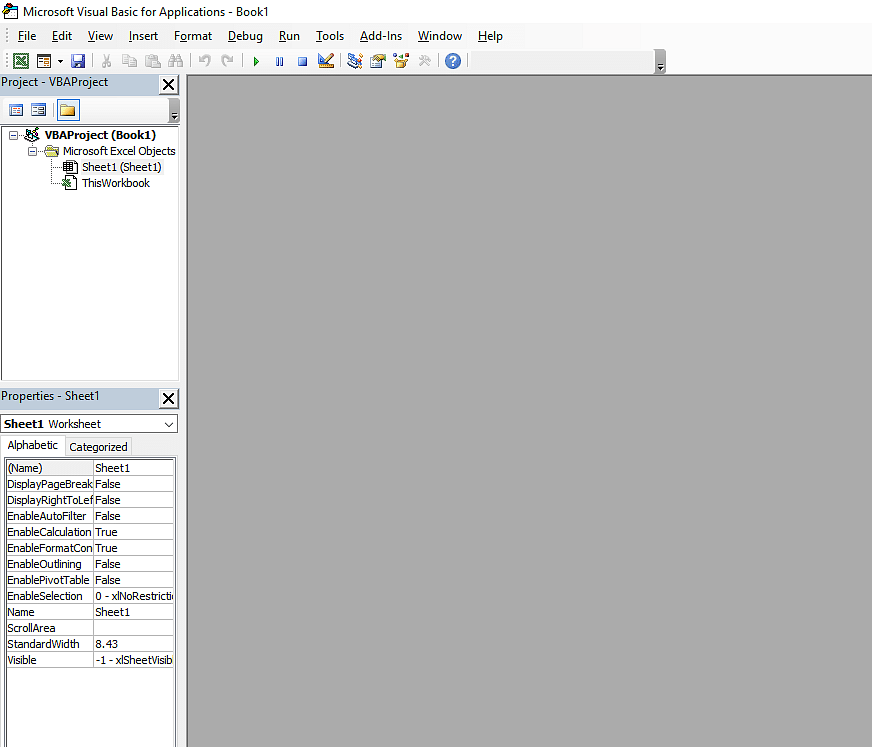Toggle Design Mode icon
This screenshot has width=872, height=747.
(326, 61)
